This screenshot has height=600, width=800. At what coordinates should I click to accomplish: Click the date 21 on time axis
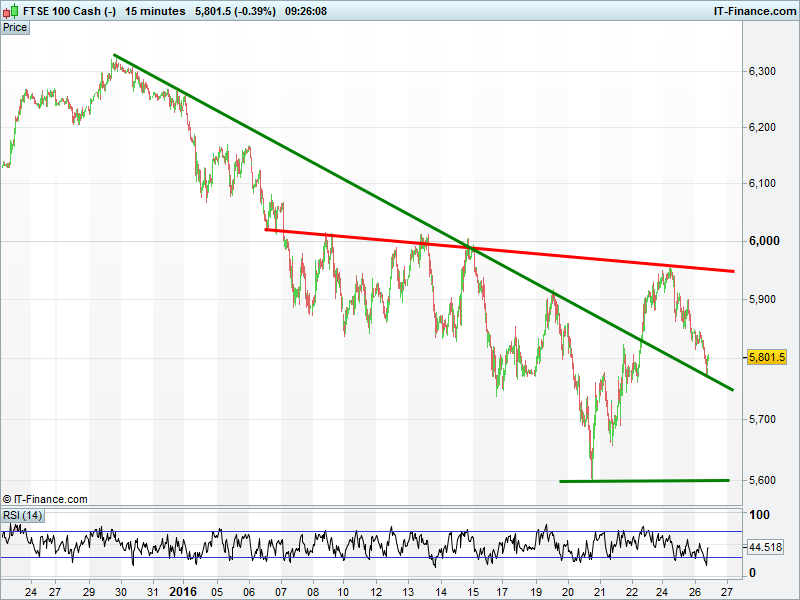(x=600, y=592)
